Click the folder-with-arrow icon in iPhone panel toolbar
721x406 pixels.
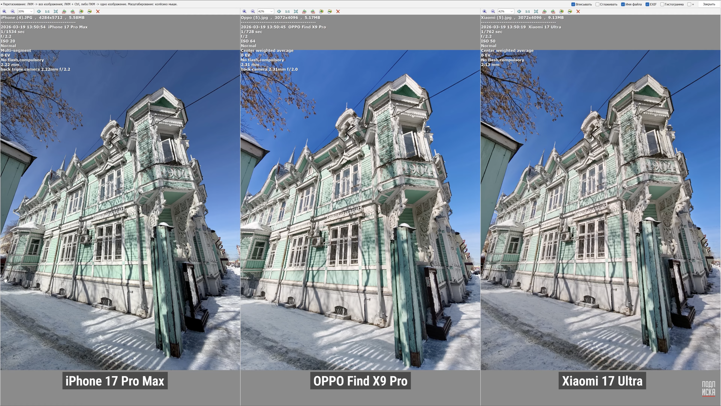[89, 11]
